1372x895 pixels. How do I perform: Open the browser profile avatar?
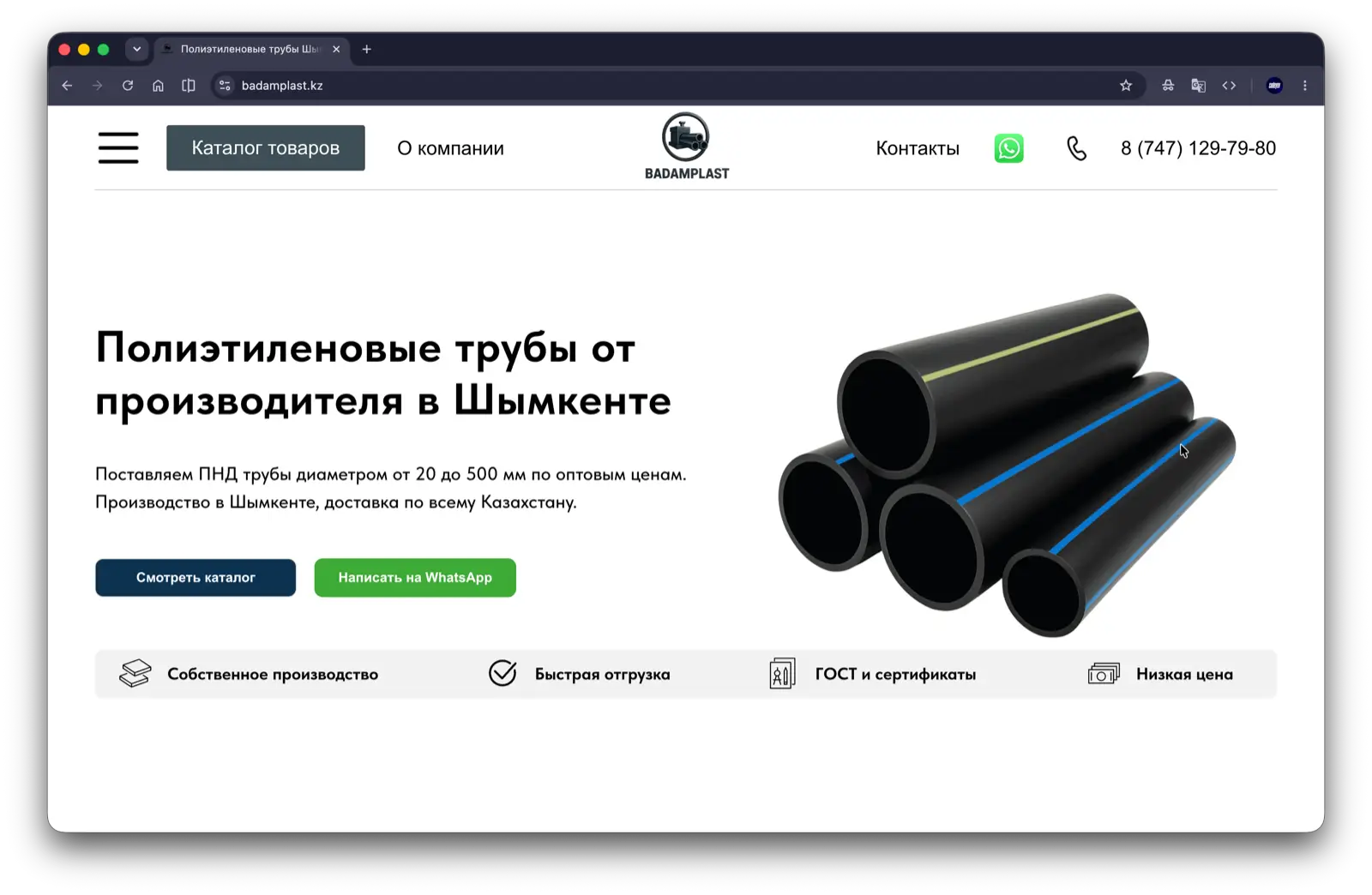pos(1274,86)
